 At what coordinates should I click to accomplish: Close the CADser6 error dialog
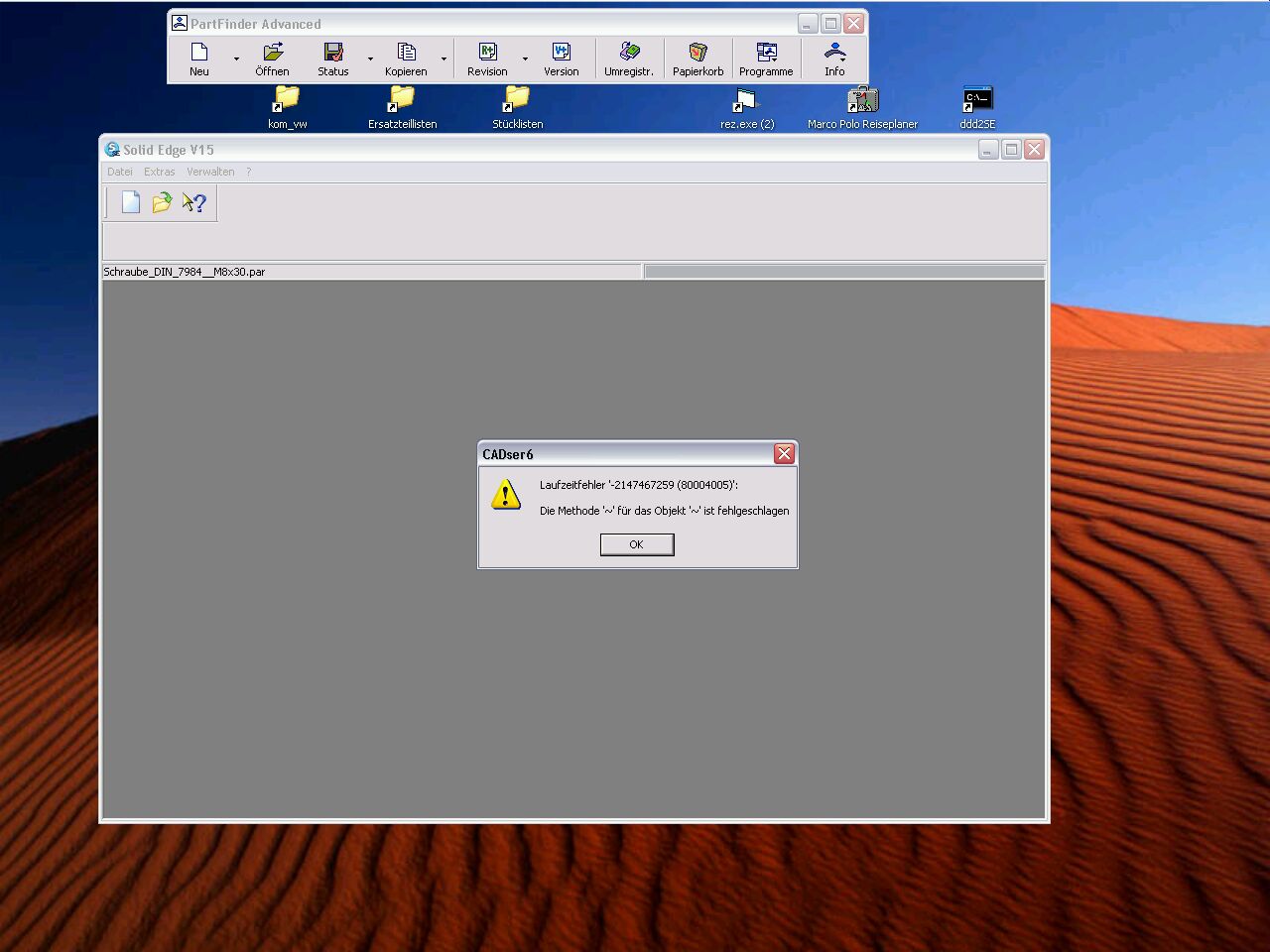[x=784, y=453]
